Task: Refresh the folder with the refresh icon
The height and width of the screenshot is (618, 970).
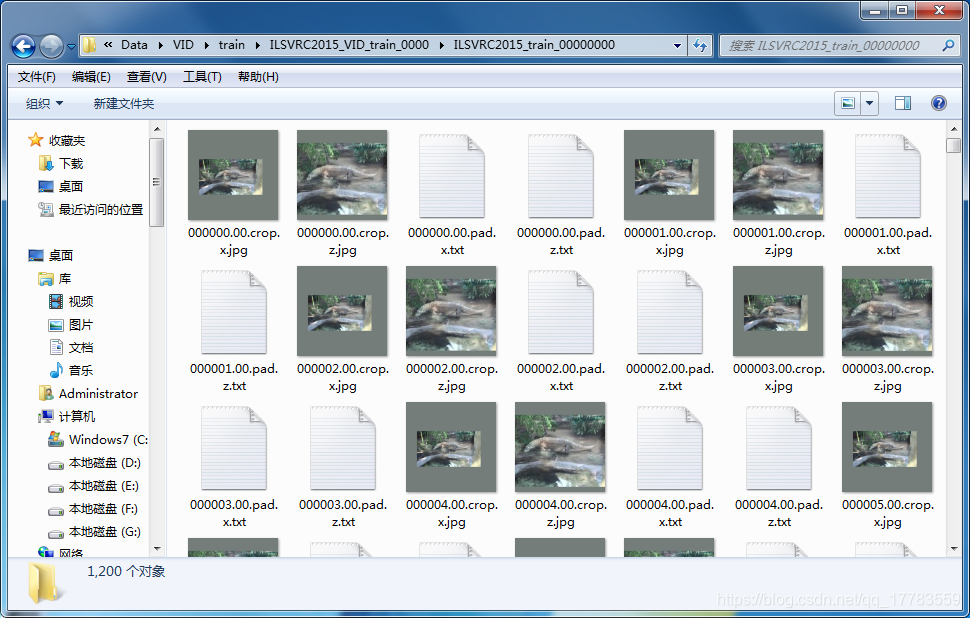Action: 700,45
